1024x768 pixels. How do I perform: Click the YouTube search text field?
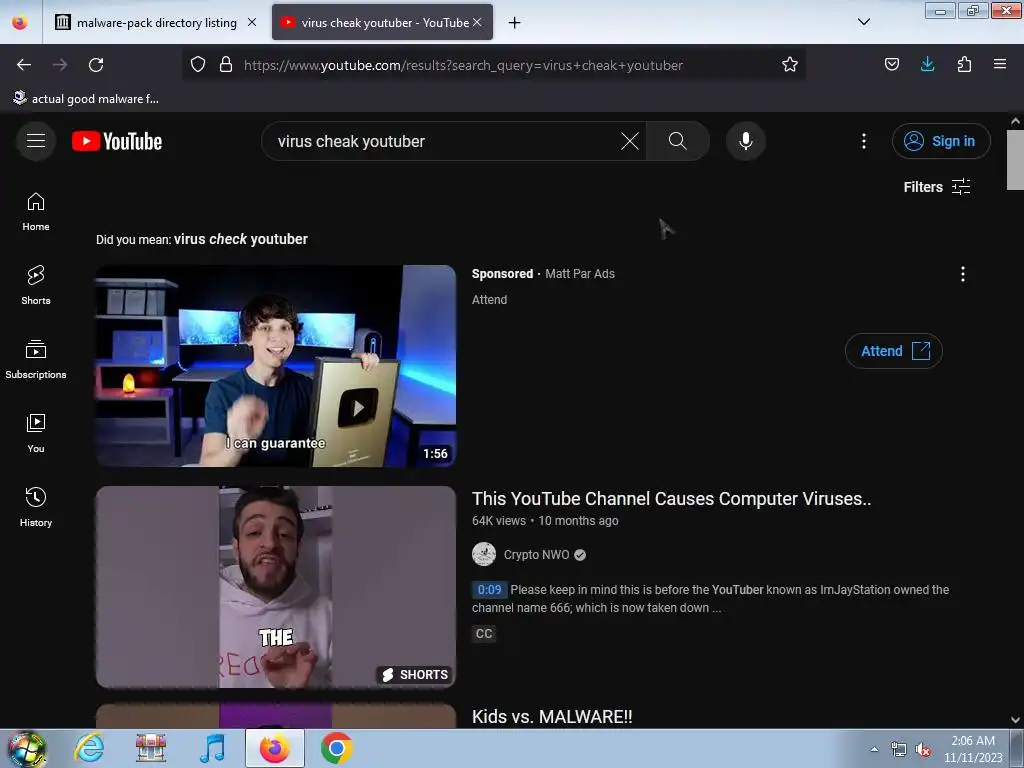(x=444, y=141)
